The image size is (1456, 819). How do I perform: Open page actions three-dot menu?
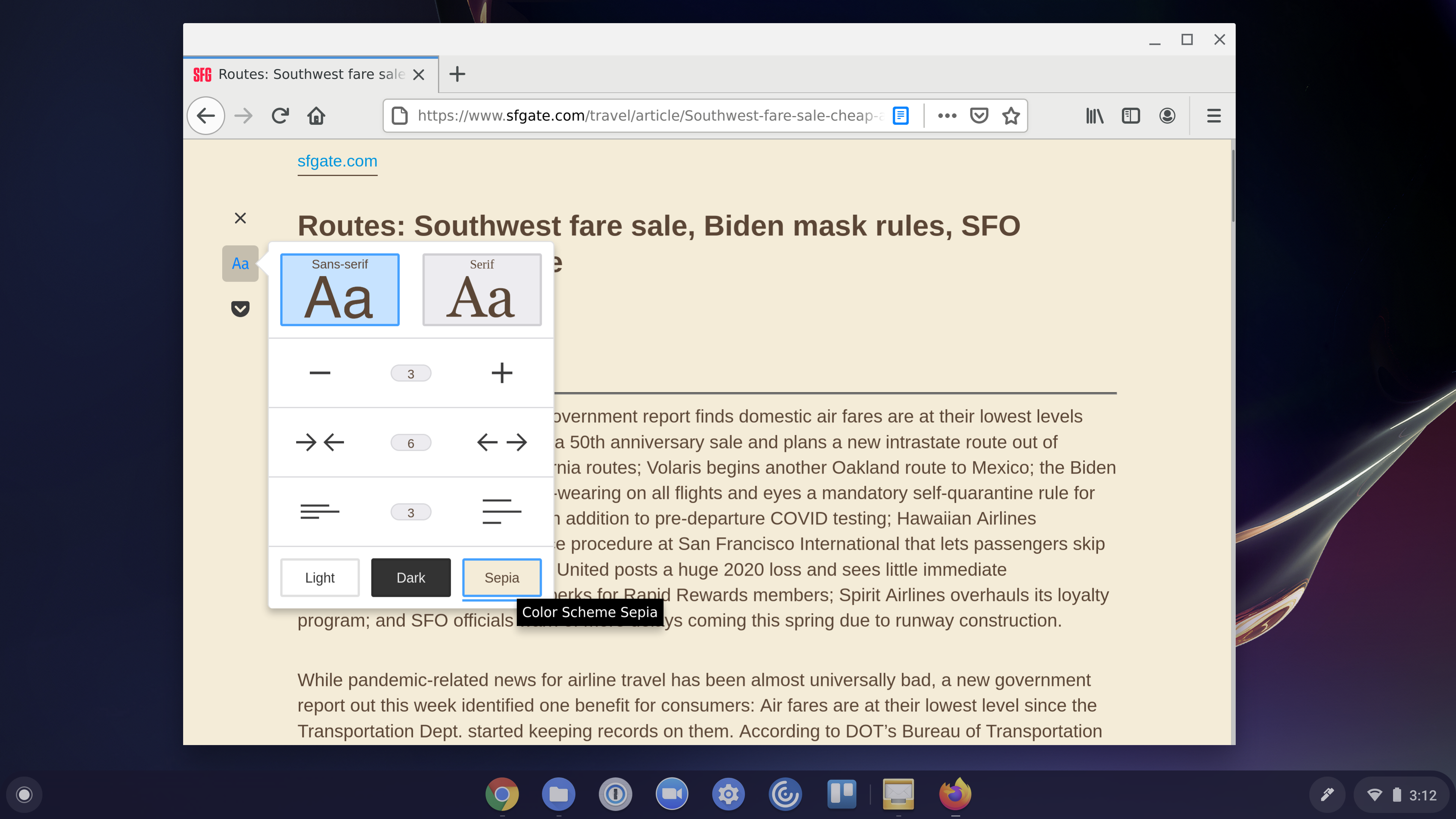(947, 116)
